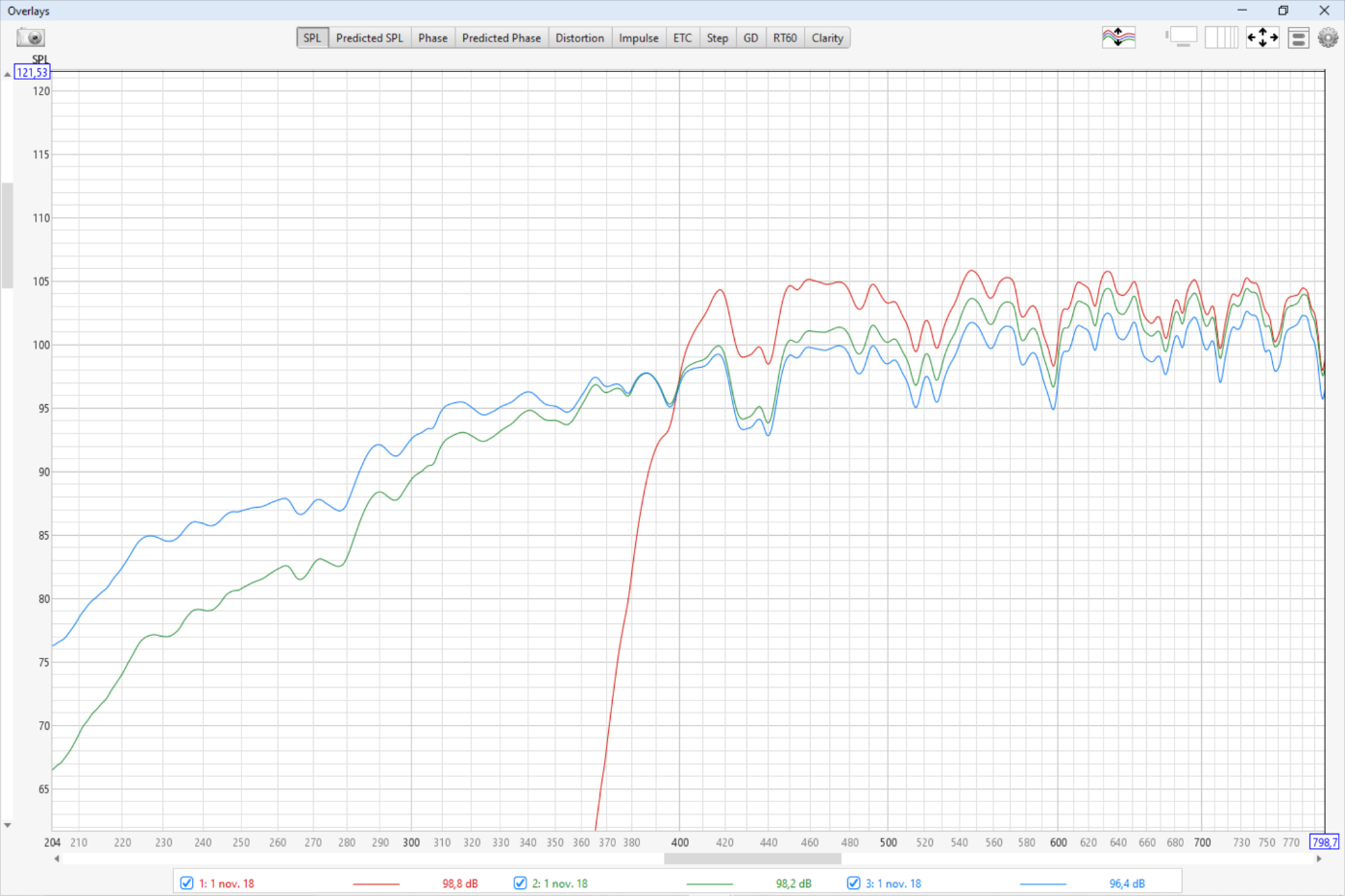Open the Impulse graph tab
Viewport: 1345px width, 896px height.
(638, 37)
